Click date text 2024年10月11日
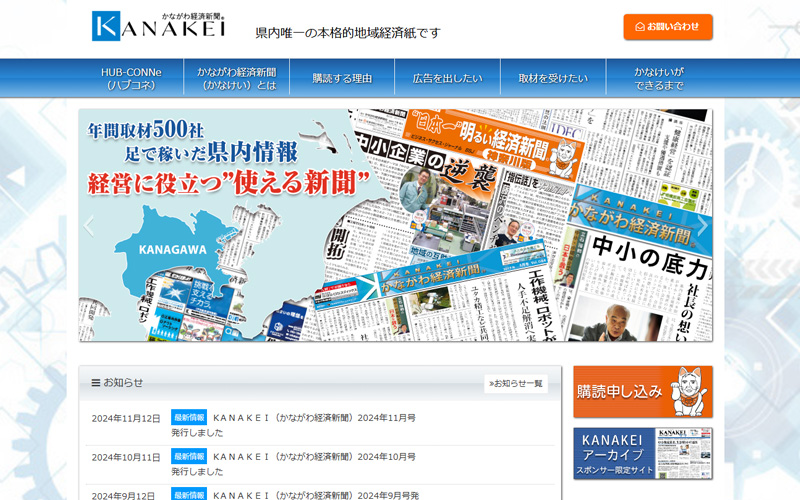 tap(126, 457)
